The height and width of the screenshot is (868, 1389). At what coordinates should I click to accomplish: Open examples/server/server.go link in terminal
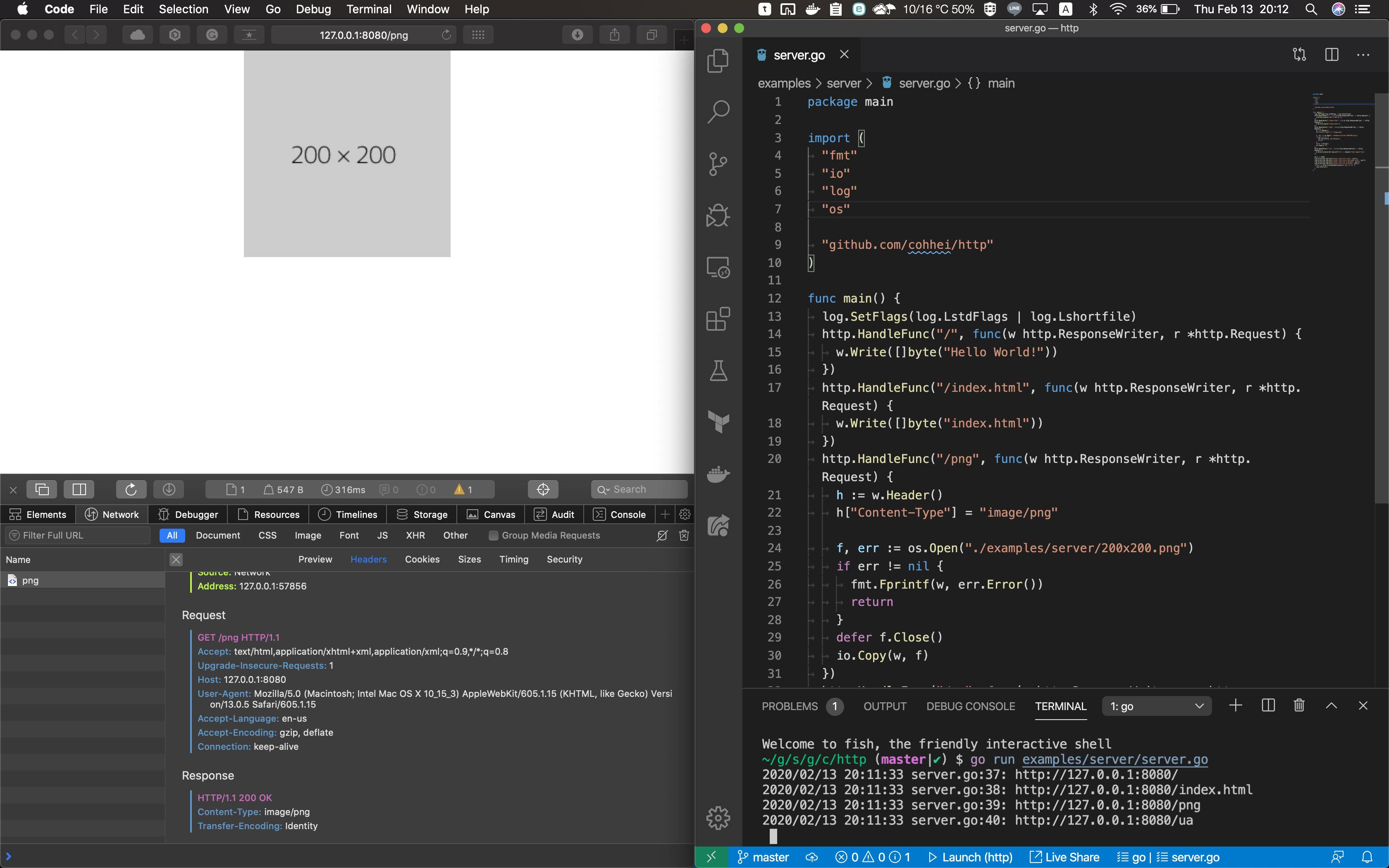coord(1115,760)
